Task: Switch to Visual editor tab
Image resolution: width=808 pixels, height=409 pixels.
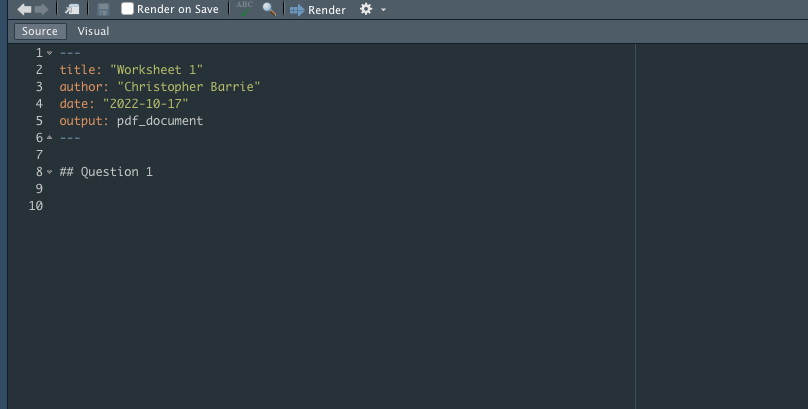Action: (93, 31)
